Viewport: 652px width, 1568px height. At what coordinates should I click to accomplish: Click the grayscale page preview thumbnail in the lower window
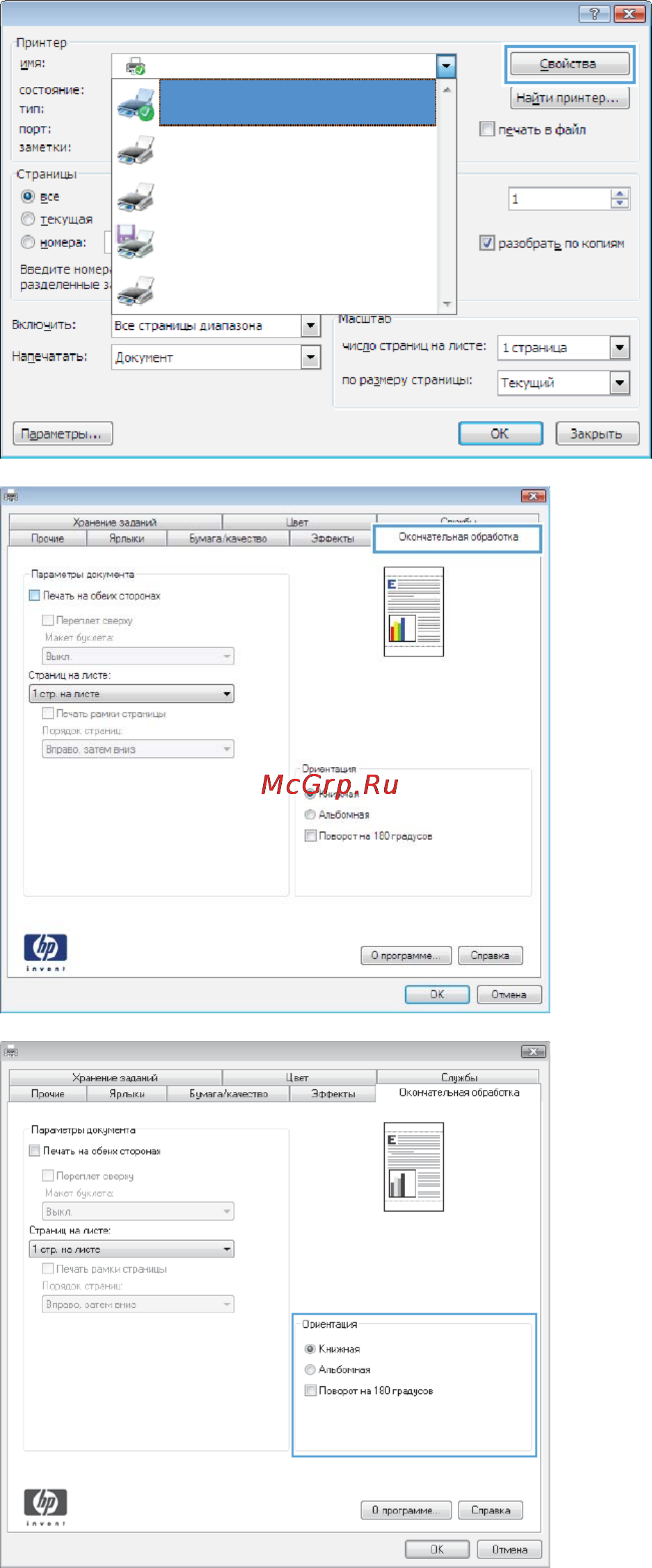coord(414,1167)
